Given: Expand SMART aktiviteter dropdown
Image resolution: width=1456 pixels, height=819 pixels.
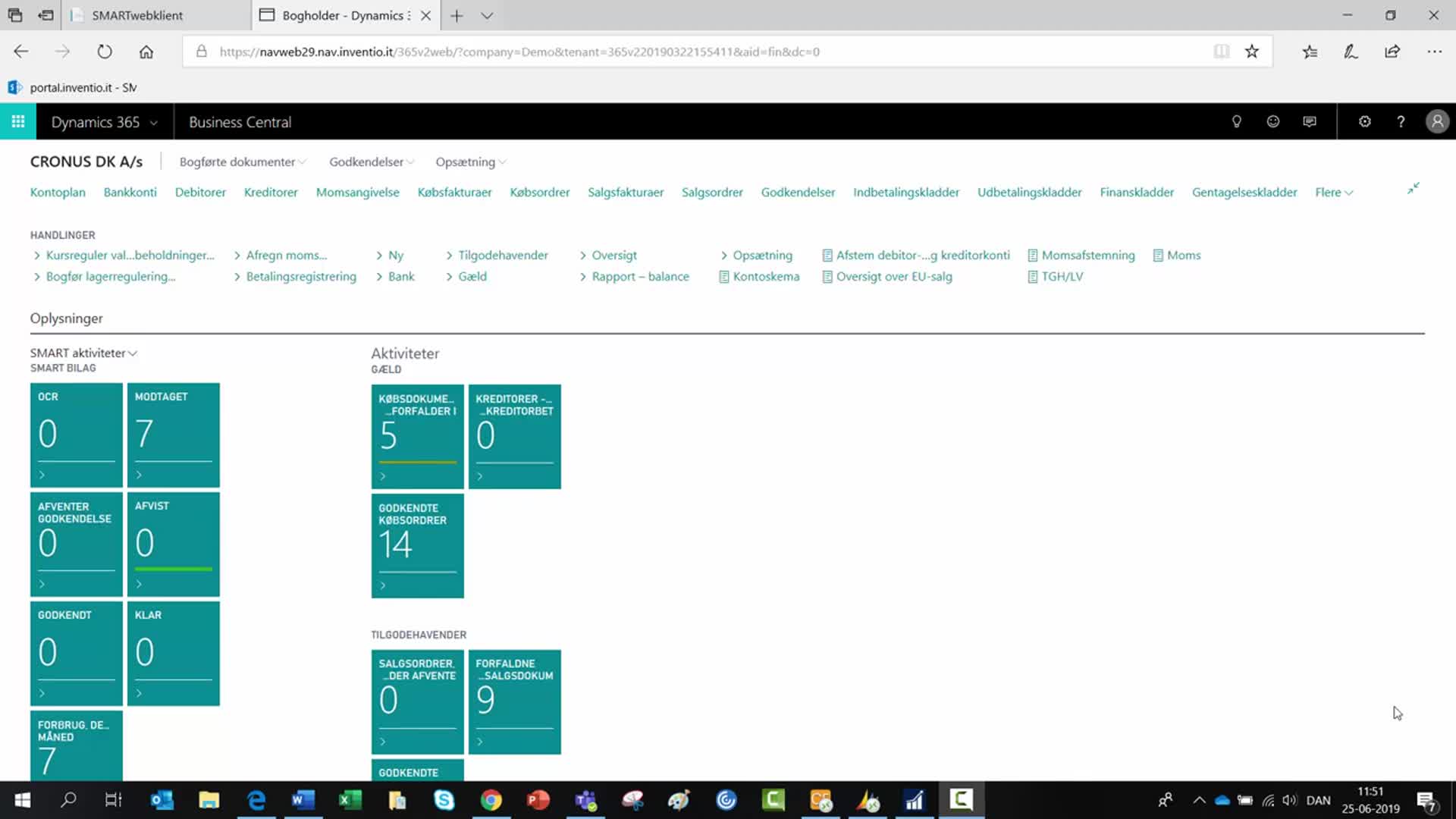Looking at the screenshot, I should [83, 353].
